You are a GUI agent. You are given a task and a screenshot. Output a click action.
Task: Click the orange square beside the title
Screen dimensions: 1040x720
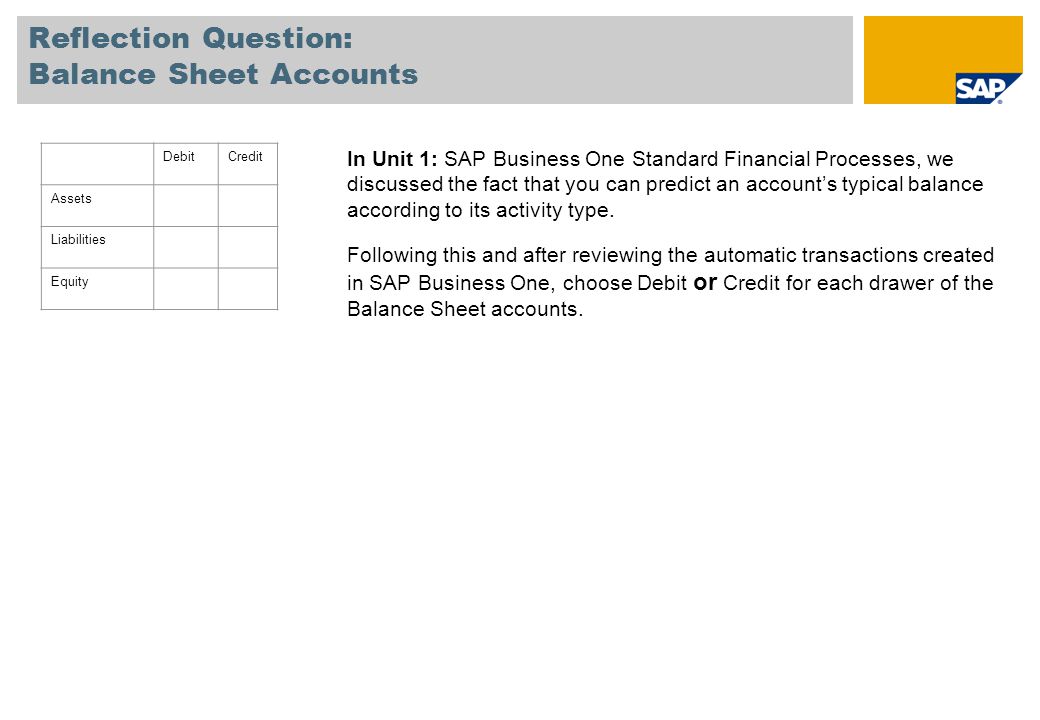tap(942, 60)
